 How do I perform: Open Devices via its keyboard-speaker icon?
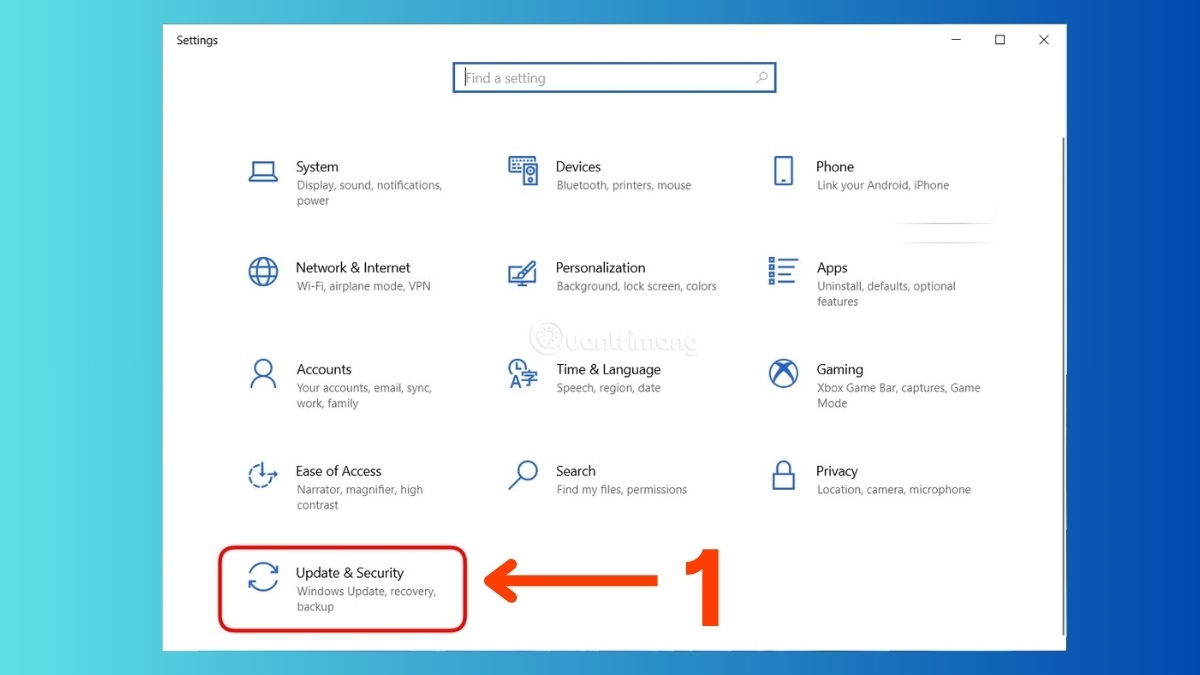[523, 171]
